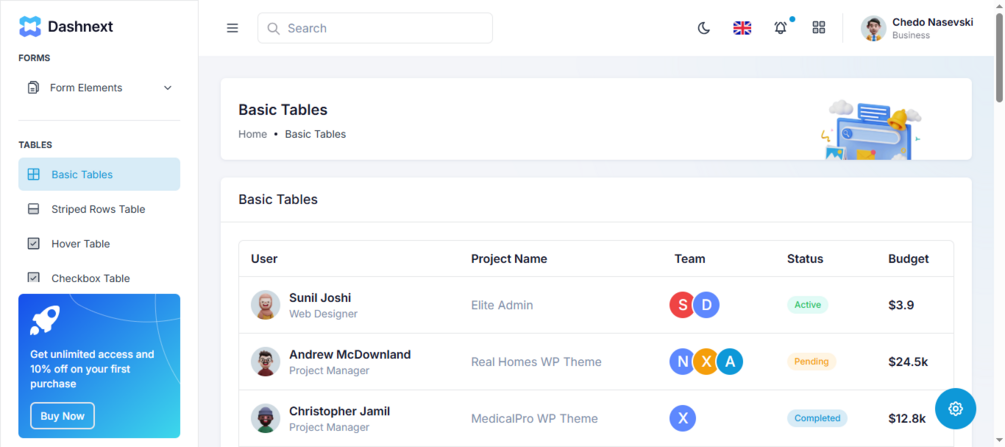The height and width of the screenshot is (447, 1005).
Task: Open notifications bell icon
Action: pyautogui.click(x=780, y=28)
